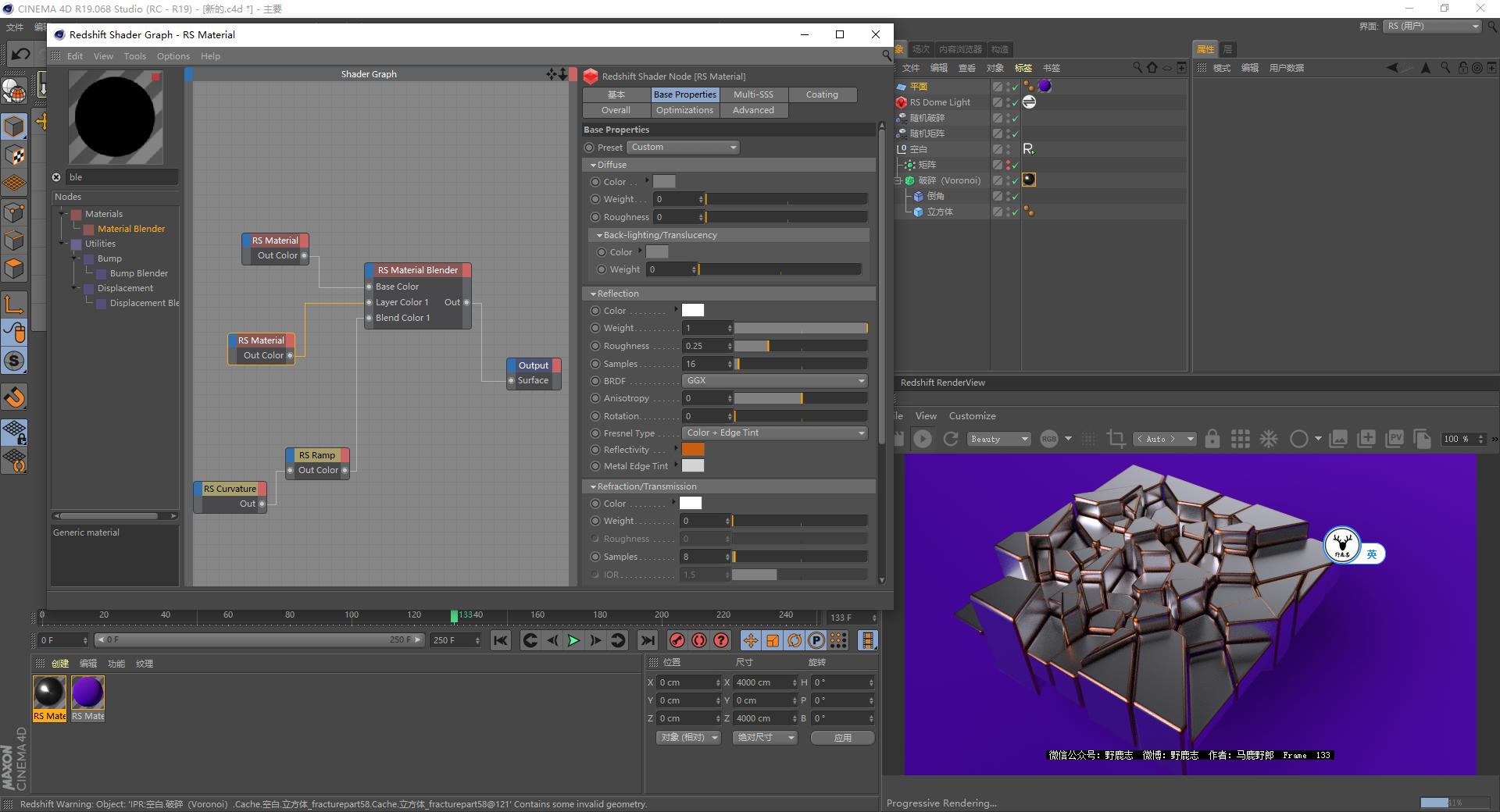
Task: Select the S simulation icon in the left toolbar
Action: point(14,361)
